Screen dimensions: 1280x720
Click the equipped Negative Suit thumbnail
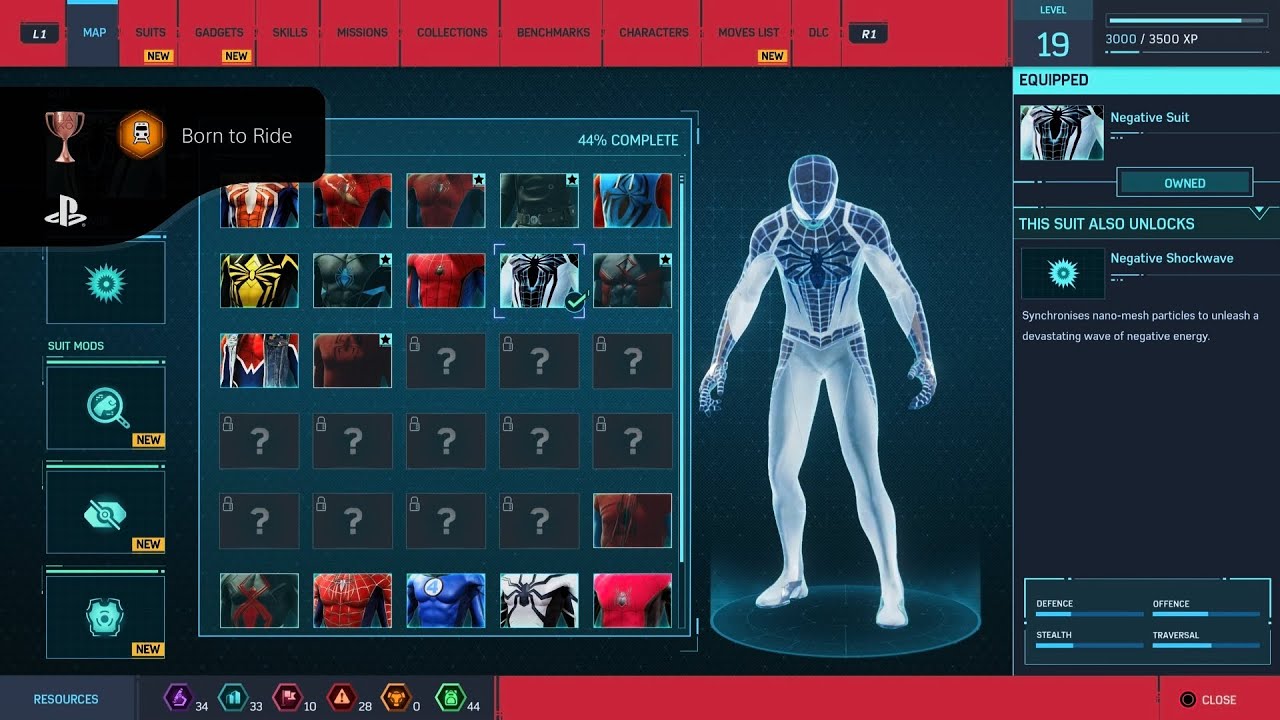coord(1062,132)
